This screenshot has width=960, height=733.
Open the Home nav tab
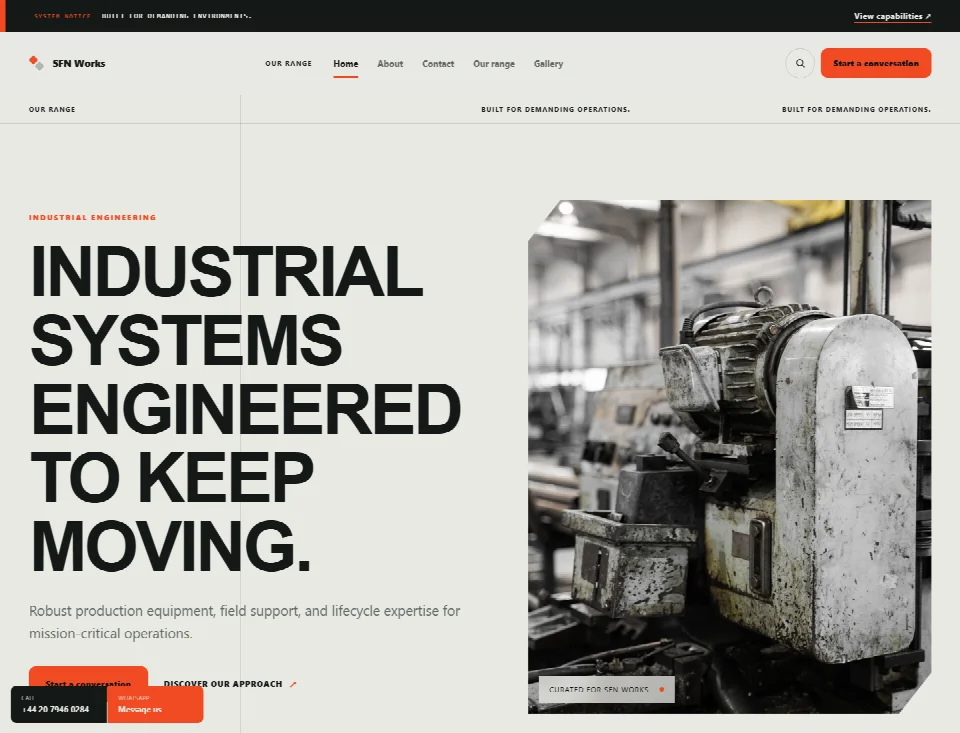[x=345, y=64]
